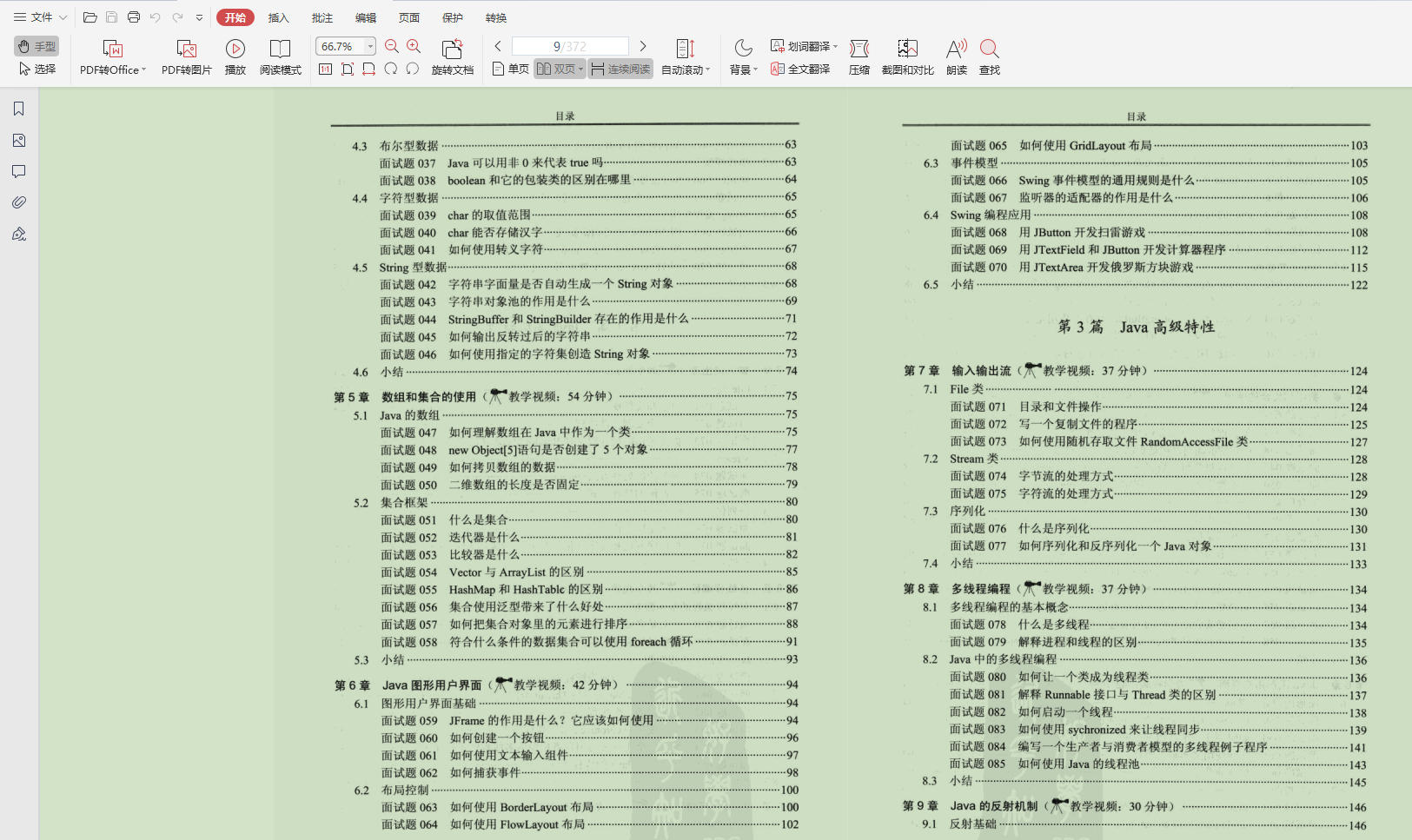This screenshot has width=1412, height=840.
Task: Open 划词翻译 word translation dropdown
Action: coord(804,46)
